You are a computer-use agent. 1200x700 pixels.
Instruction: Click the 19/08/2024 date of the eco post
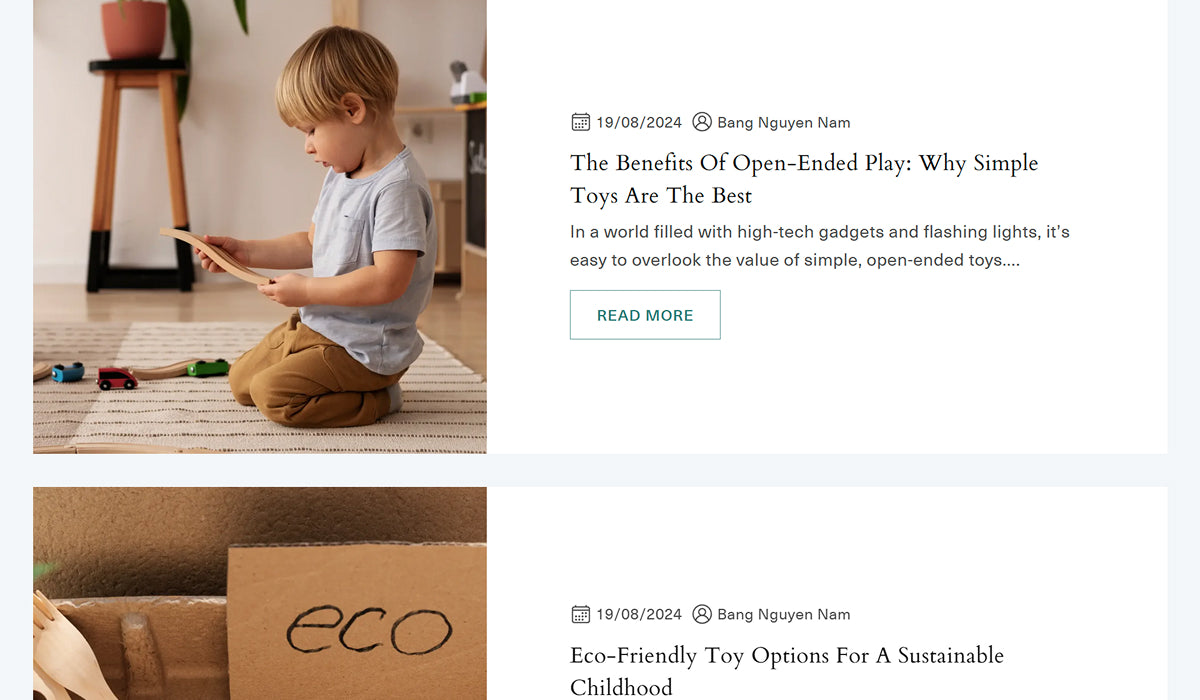638,615
